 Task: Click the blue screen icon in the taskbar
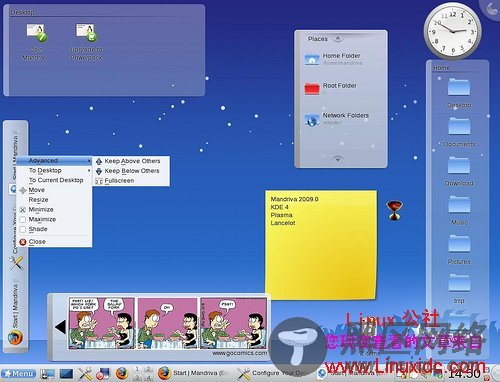[66, 374]
